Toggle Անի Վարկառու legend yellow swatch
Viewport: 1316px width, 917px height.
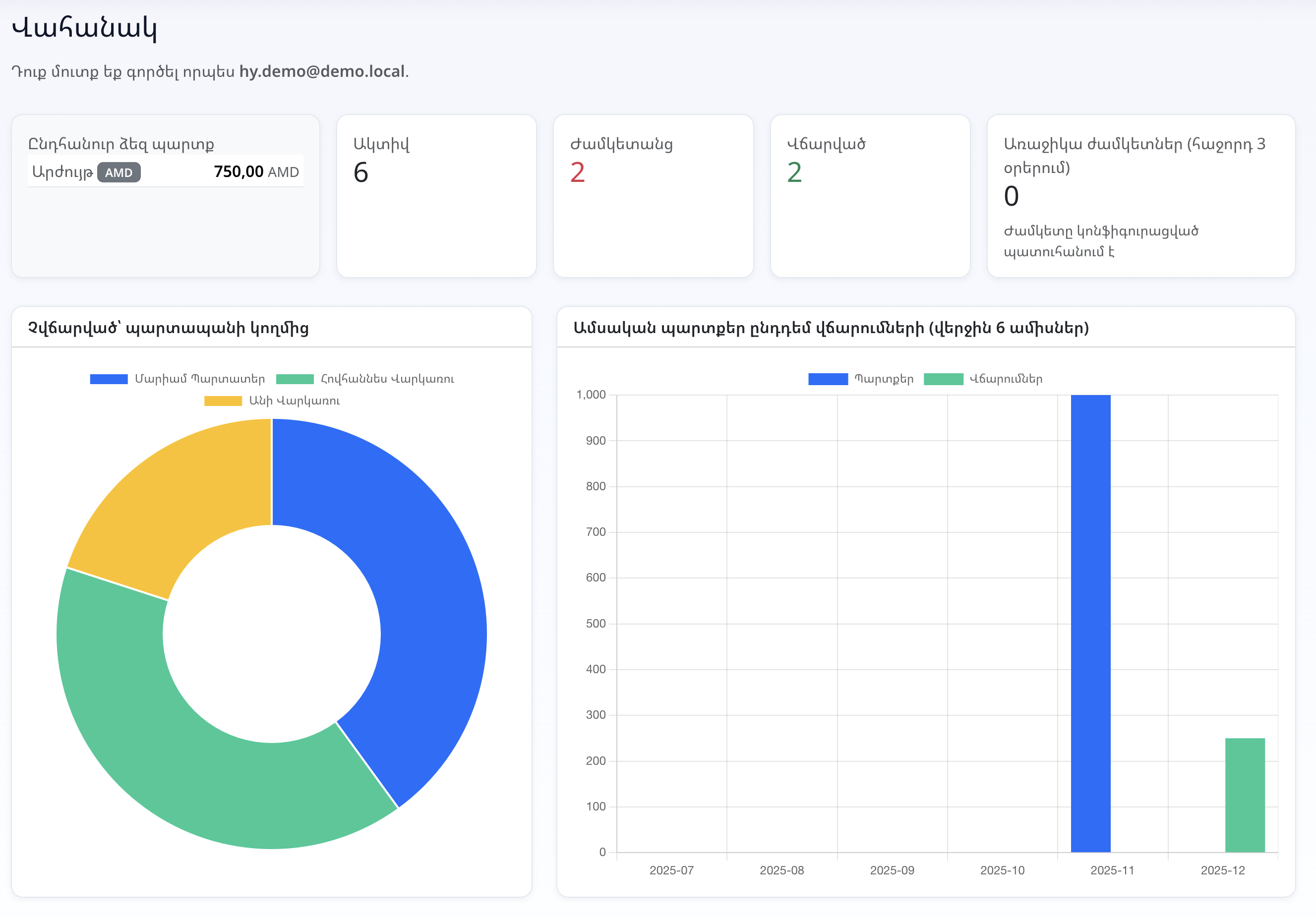[223, 401]
